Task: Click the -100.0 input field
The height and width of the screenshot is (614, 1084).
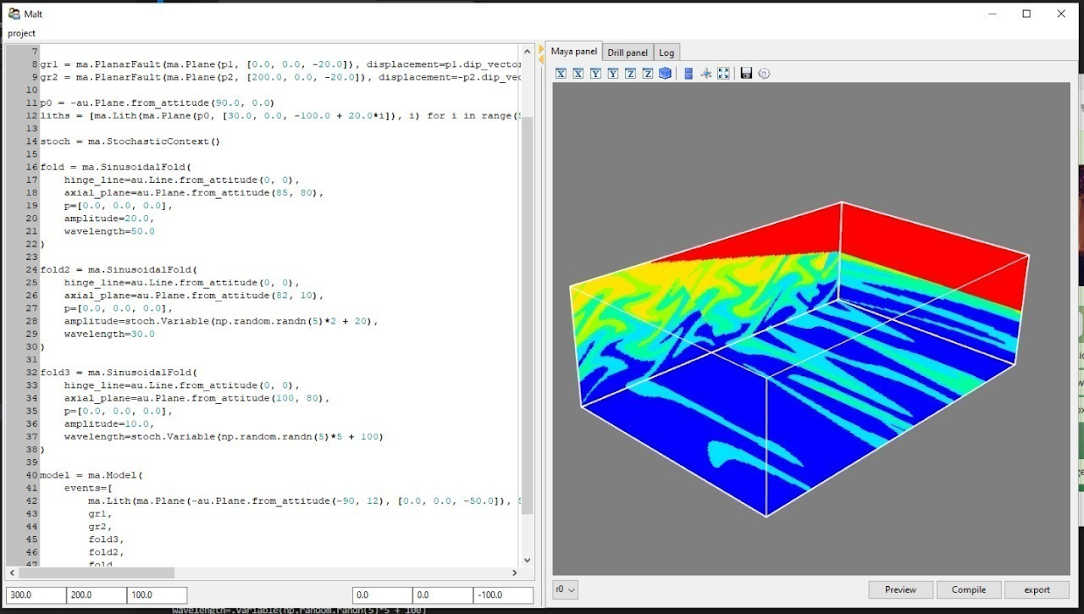Action: (x=503, y=595)
